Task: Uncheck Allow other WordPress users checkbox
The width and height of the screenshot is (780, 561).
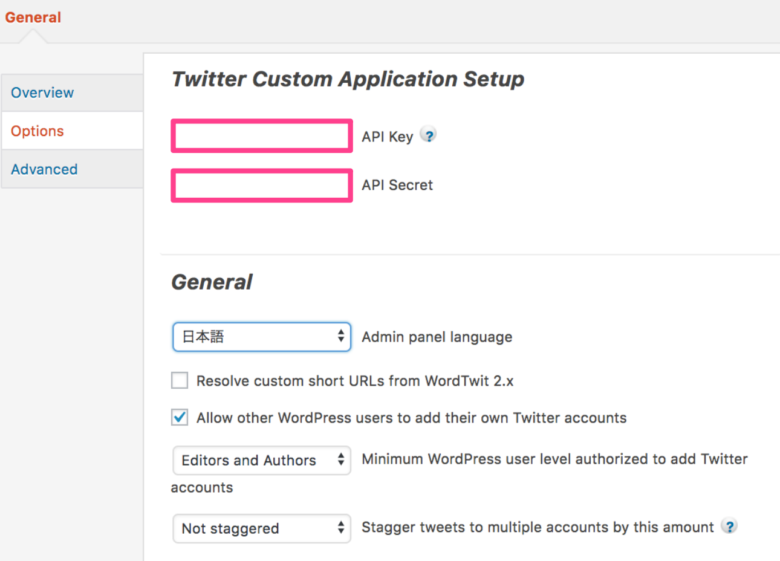Action: coord(180,417)
